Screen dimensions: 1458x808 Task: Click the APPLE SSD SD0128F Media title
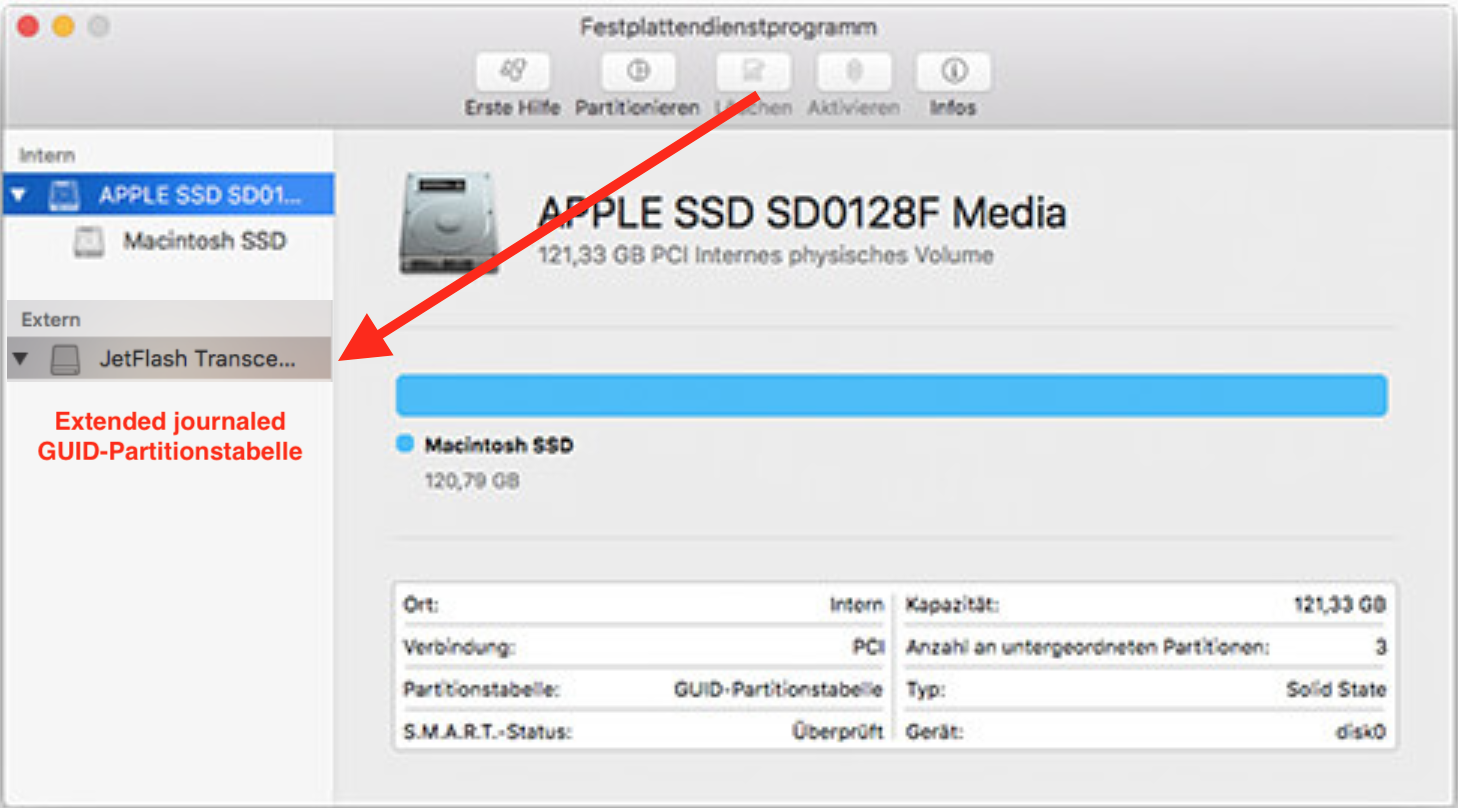coord(802,212)
